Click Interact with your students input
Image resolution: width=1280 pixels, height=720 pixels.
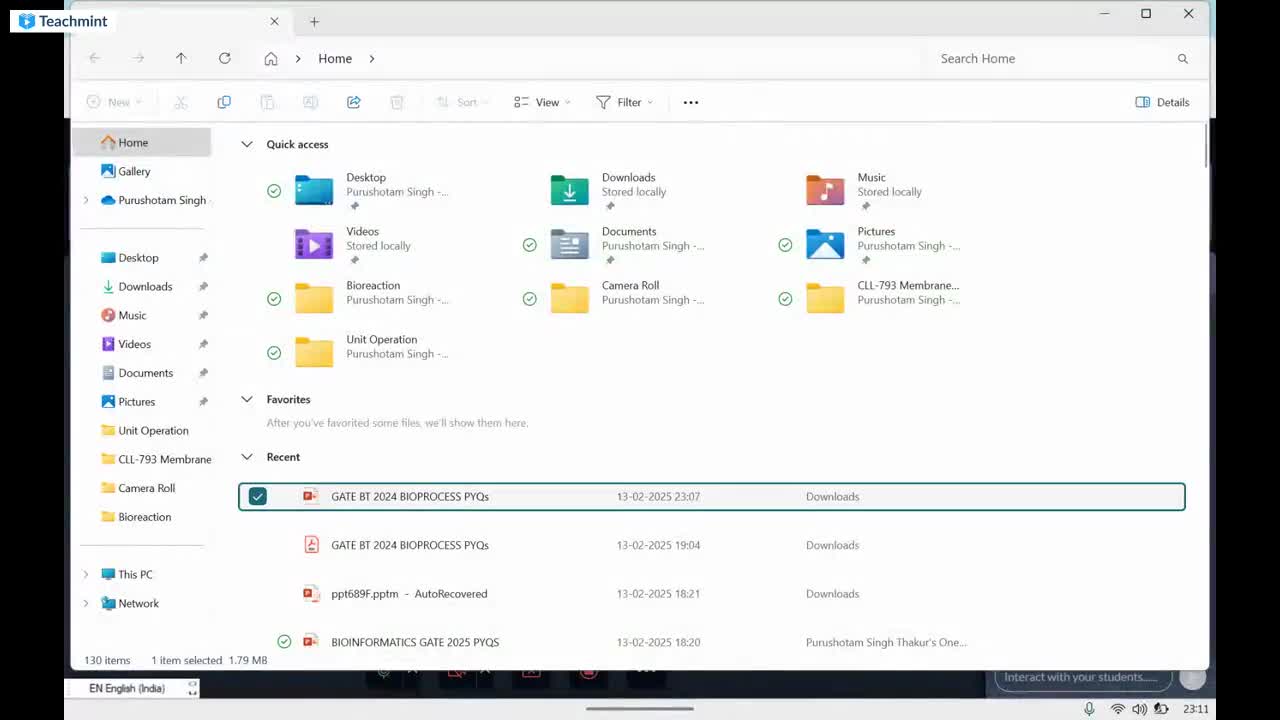[1082, 677]
